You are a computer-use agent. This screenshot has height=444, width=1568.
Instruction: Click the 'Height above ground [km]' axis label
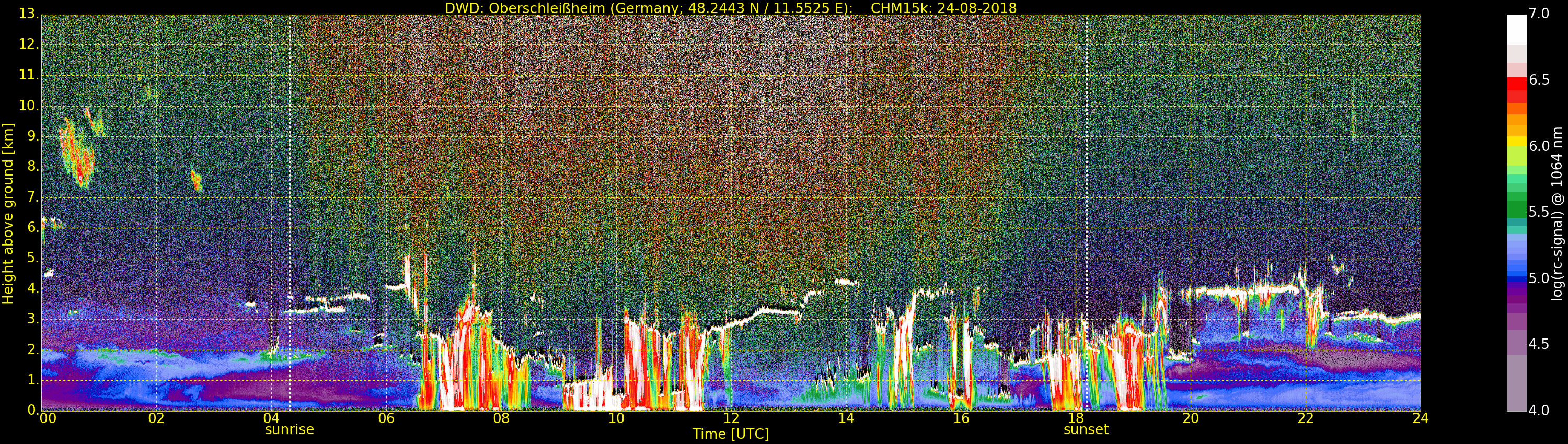coord(8,214)
